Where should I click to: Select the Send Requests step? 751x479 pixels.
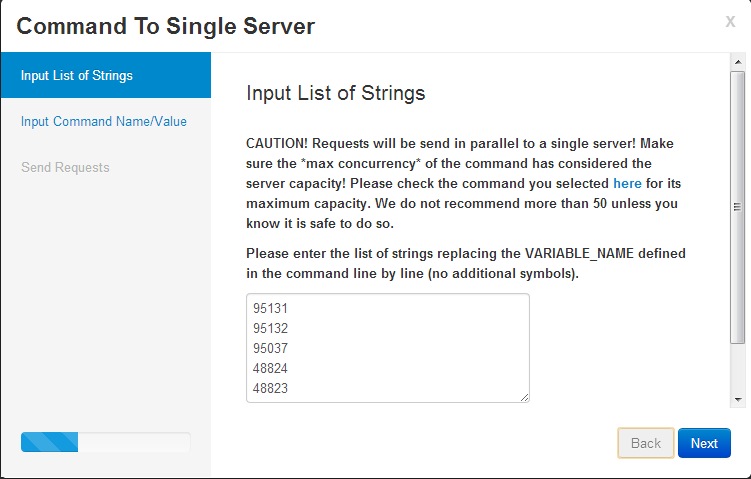tap(65, 167)
